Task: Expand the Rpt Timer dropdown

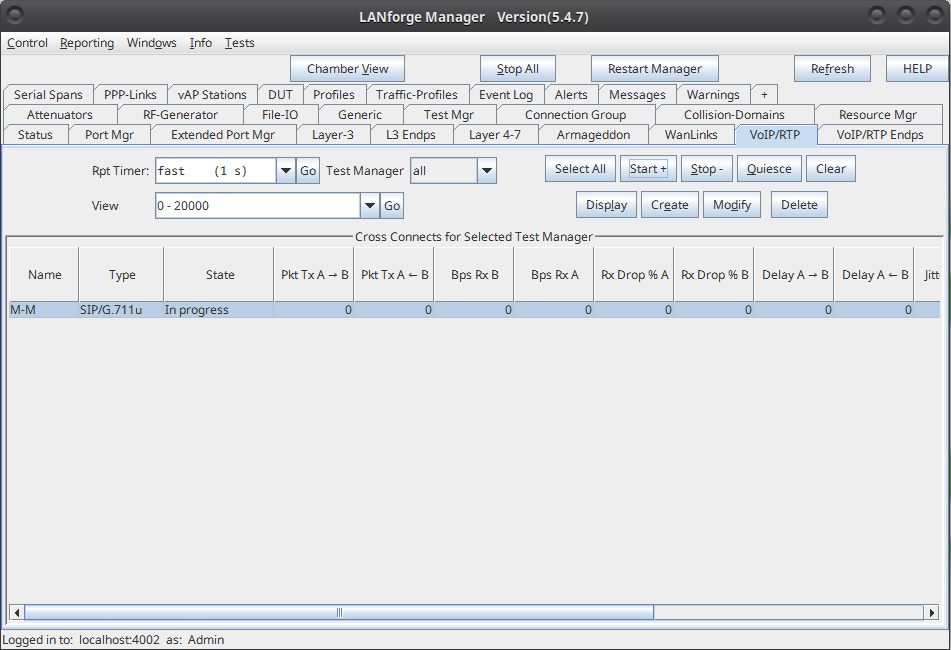Action: [x=286, y=171]
